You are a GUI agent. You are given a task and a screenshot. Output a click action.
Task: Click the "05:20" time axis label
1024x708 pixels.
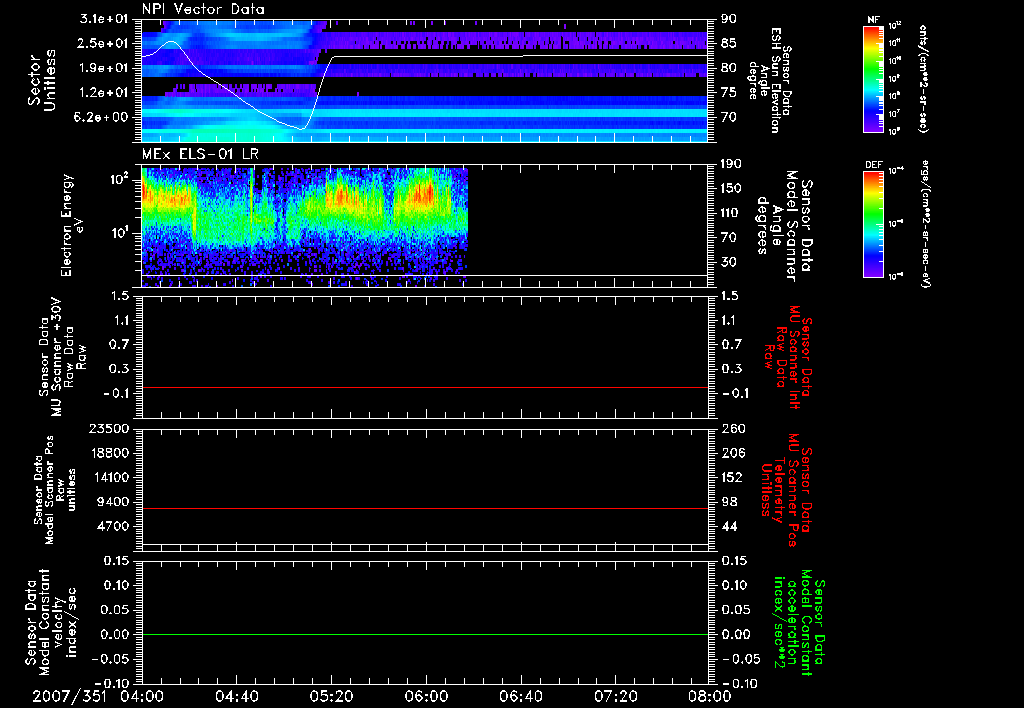[x=331, y=696]
